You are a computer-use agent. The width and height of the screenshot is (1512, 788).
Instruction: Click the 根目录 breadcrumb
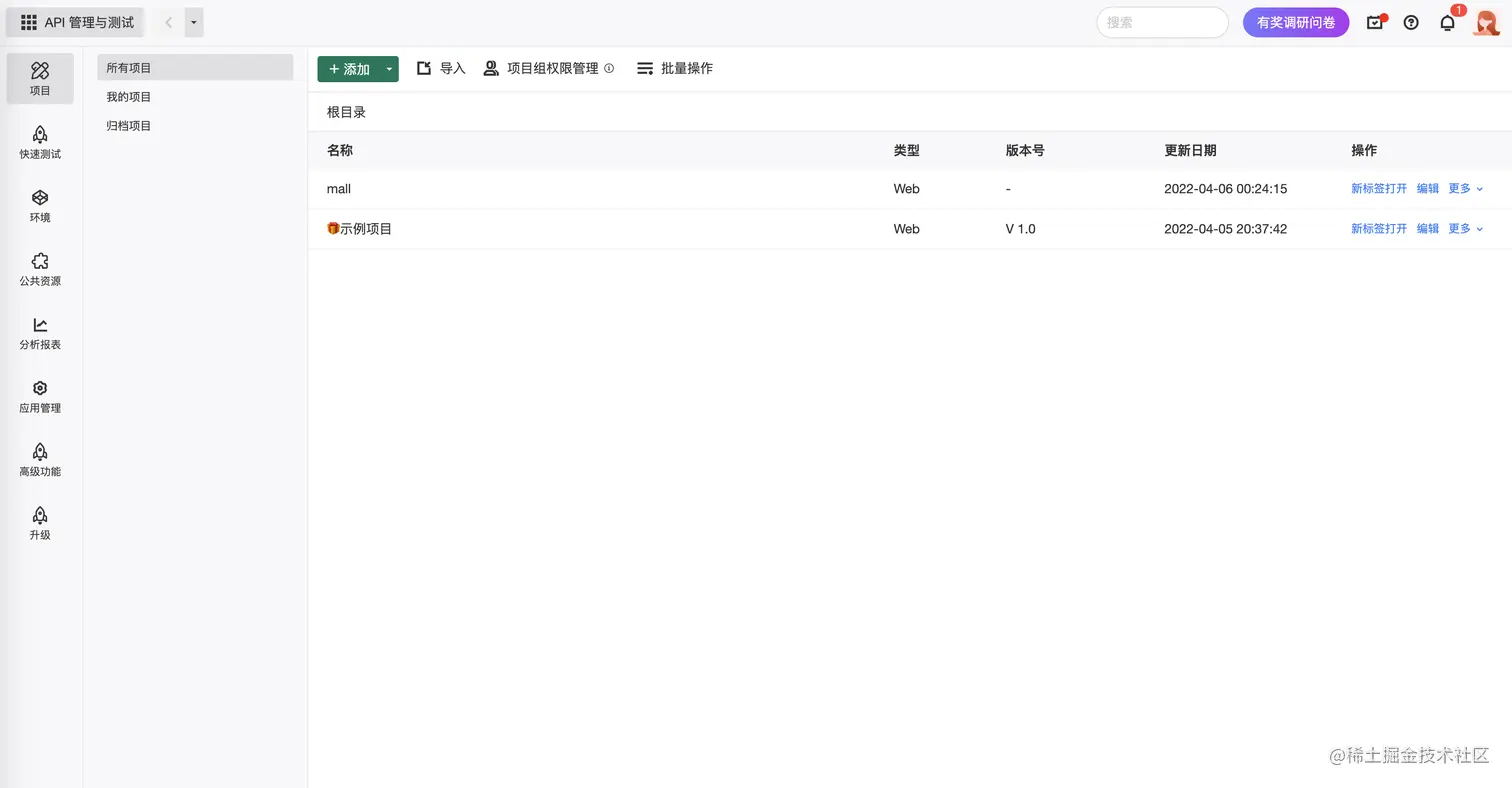346,112
